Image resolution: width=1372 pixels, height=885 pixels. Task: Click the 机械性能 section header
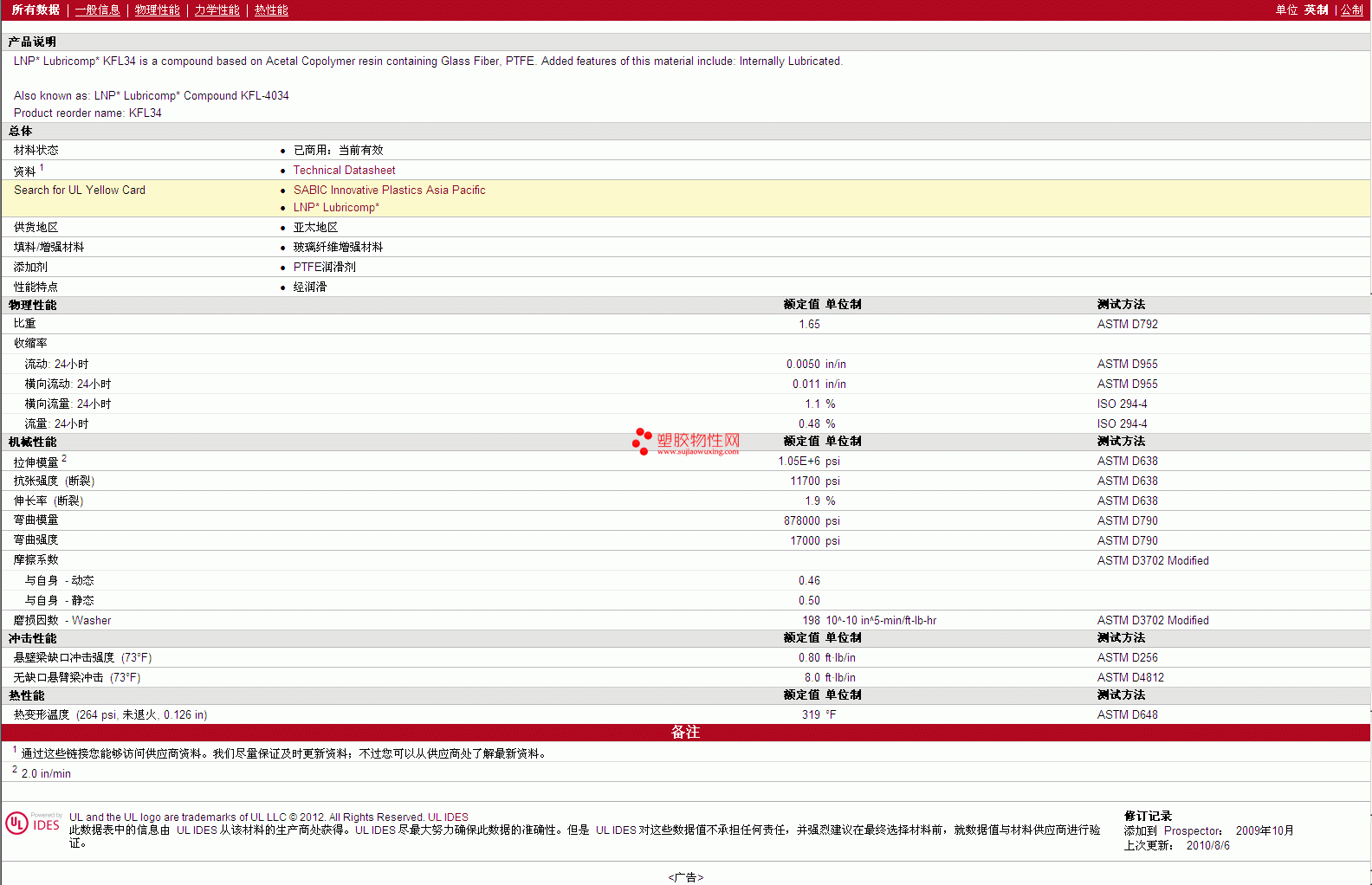click(33, 442)
